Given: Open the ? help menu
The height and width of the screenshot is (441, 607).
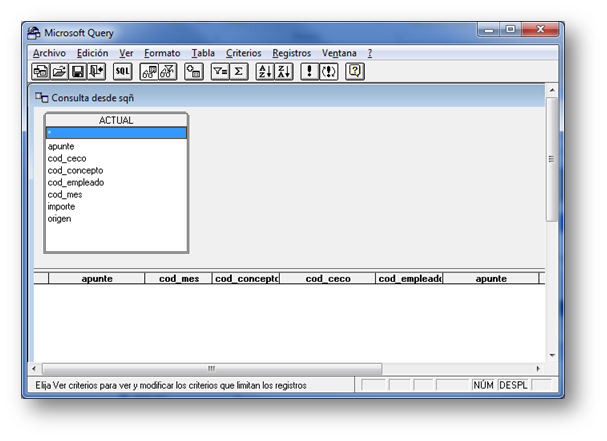Looking at the screenshot, I should tap(370, 53).
